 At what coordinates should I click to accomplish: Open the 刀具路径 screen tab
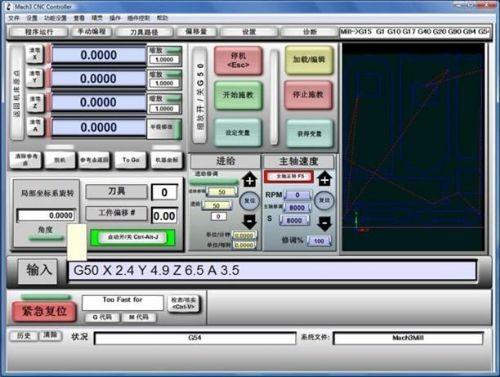[144, 32]
